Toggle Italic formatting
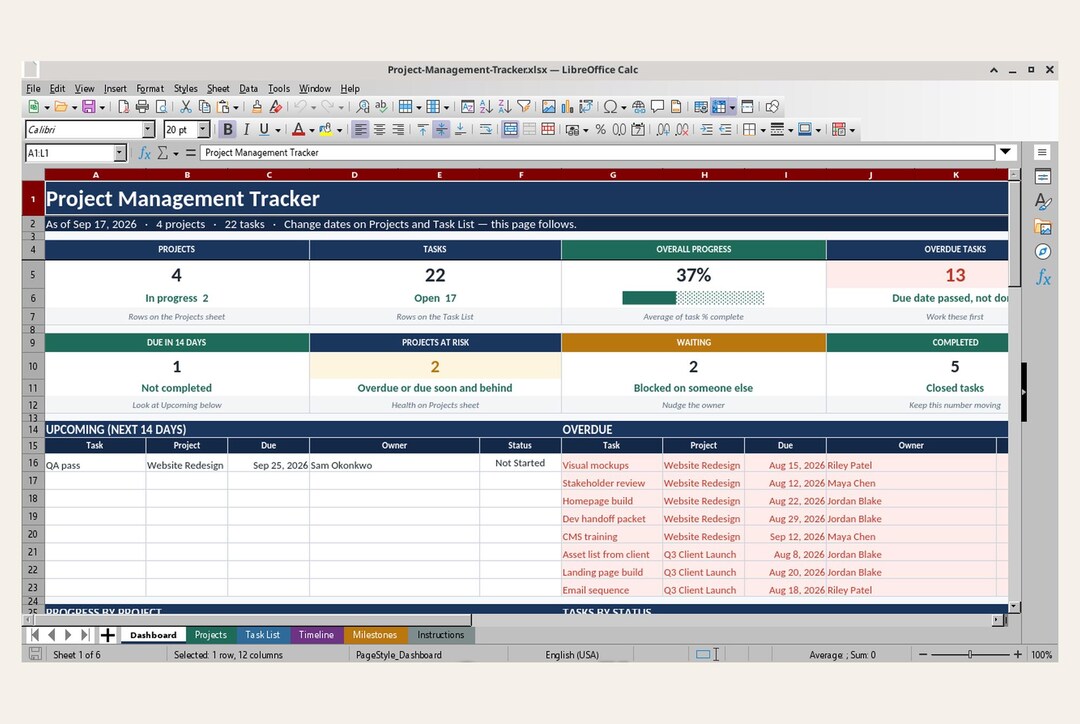Viewport: 1080px width, 724px height. [246, 130]
